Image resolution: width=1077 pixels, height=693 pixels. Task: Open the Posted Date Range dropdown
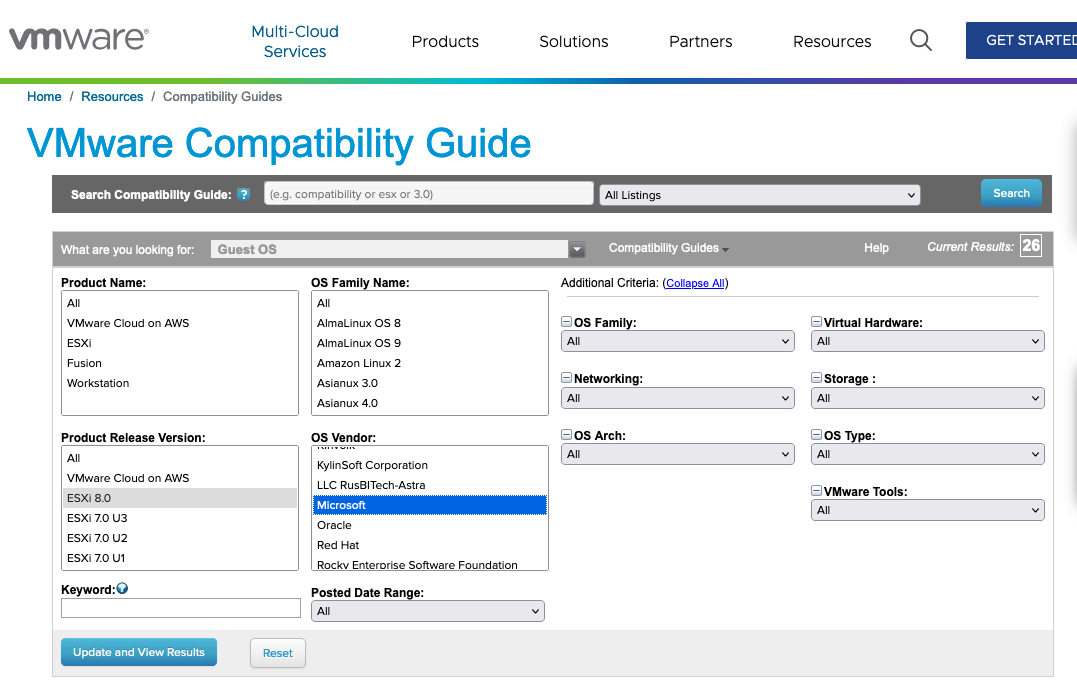tap(428, 610)
